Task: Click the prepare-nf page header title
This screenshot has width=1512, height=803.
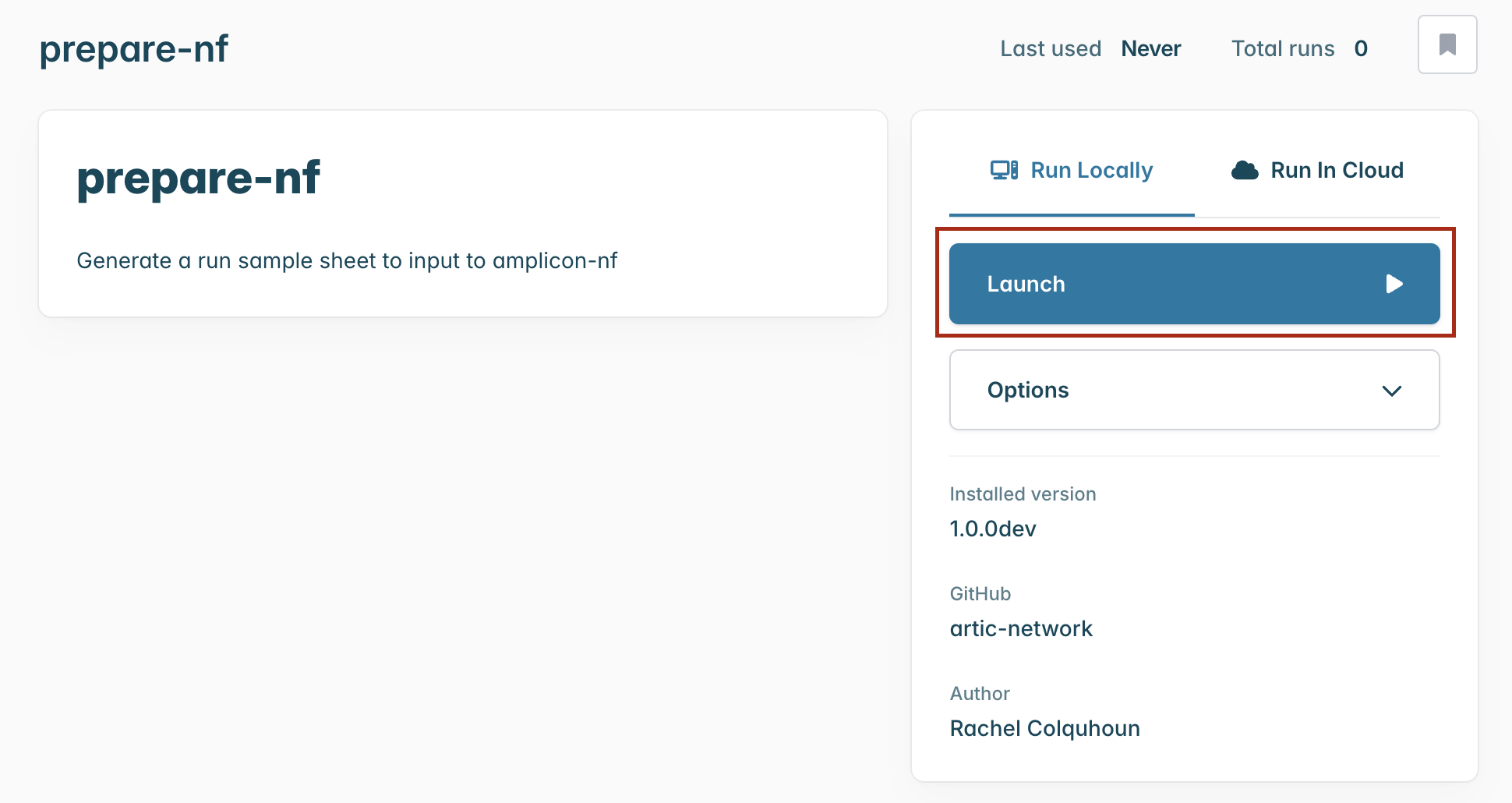Action: tap(134, 49)
